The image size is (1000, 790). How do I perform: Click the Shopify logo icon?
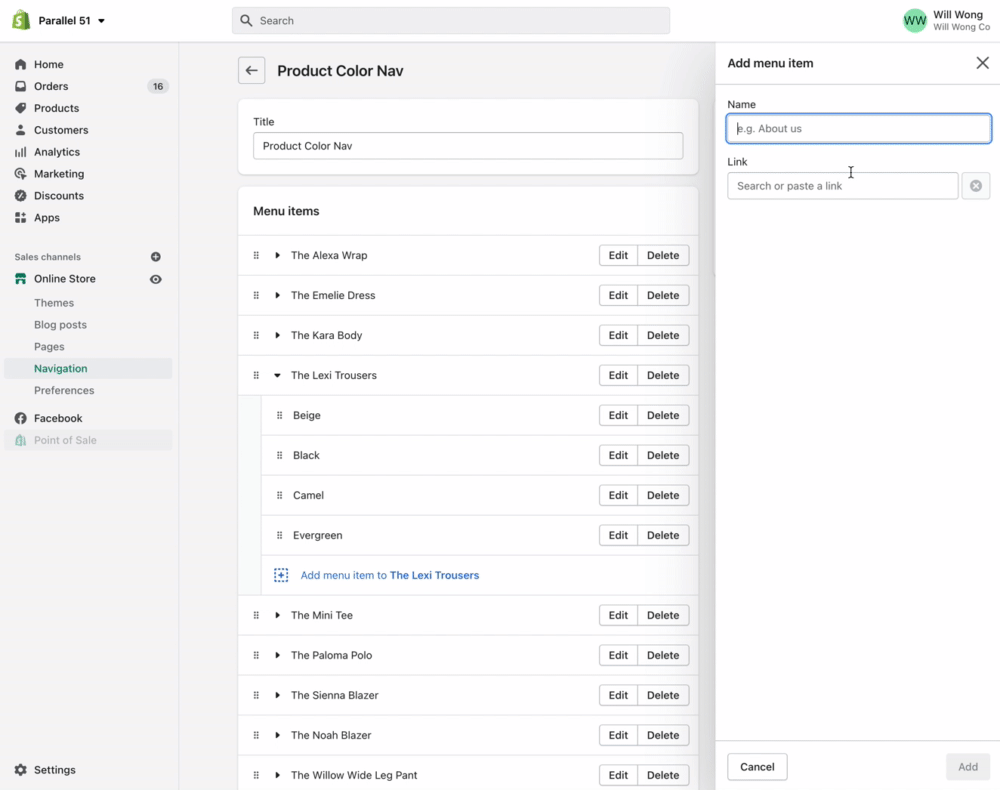pyautogui.click(x=21, y=20)
